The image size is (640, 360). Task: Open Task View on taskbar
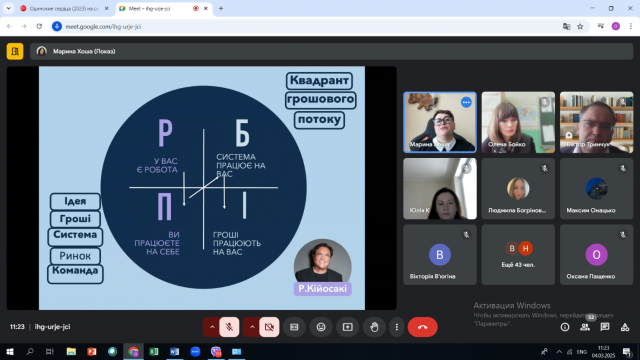[x=49, y=351]
